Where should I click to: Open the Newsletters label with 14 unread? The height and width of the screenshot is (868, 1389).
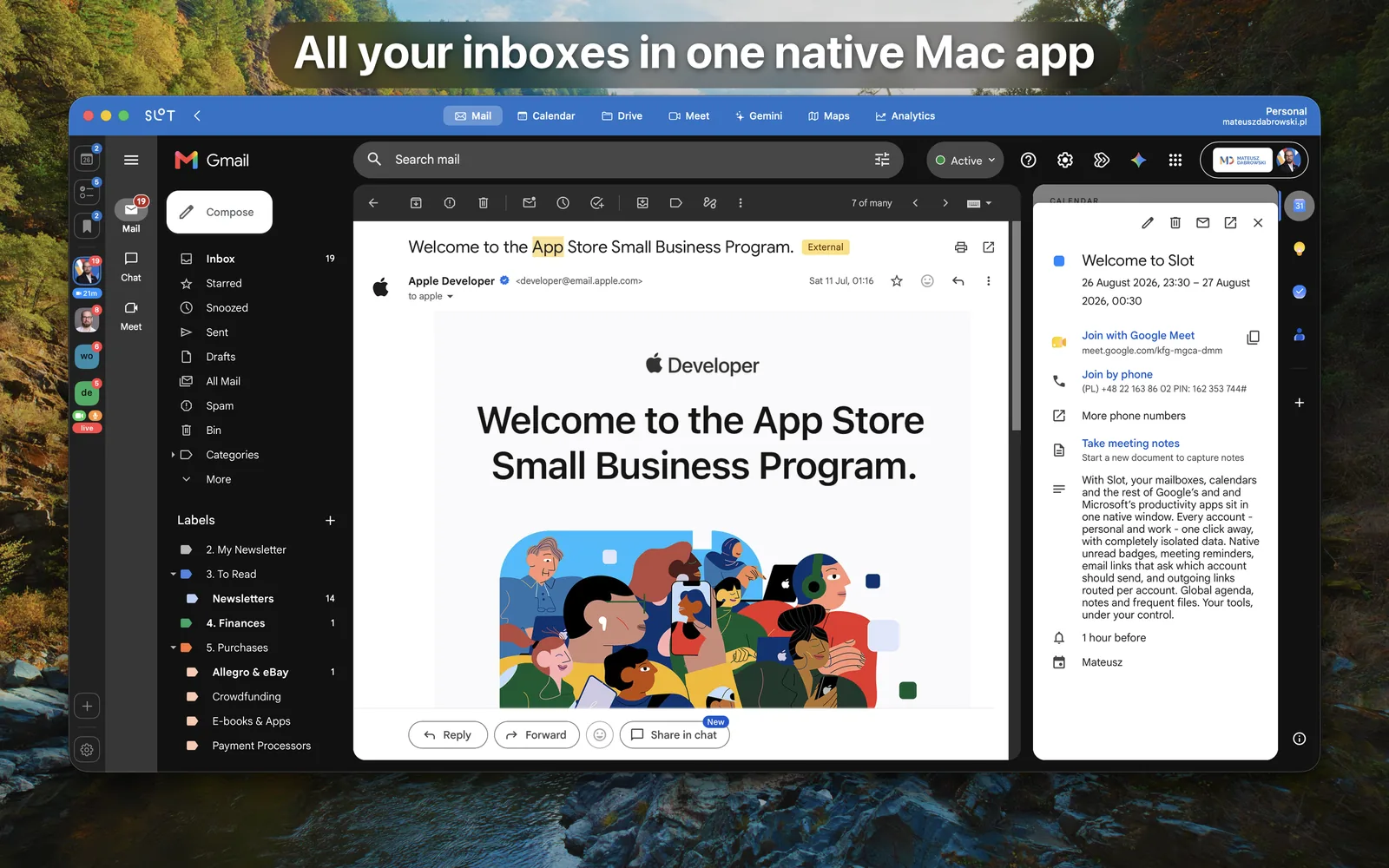click(x=256, y=599)
